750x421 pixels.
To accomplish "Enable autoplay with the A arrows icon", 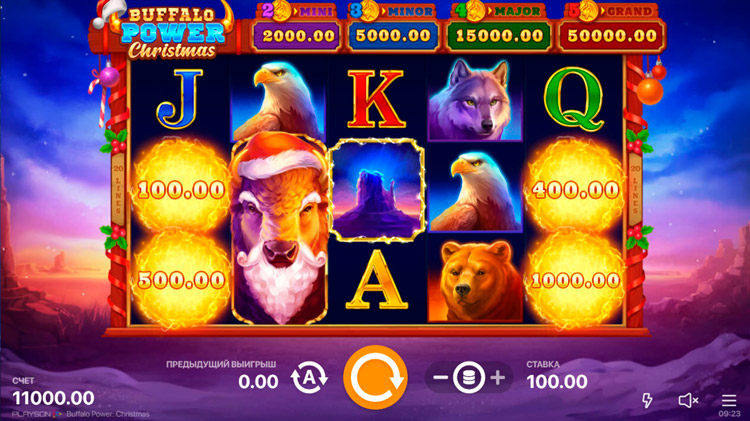I will (x=309, y=378).
